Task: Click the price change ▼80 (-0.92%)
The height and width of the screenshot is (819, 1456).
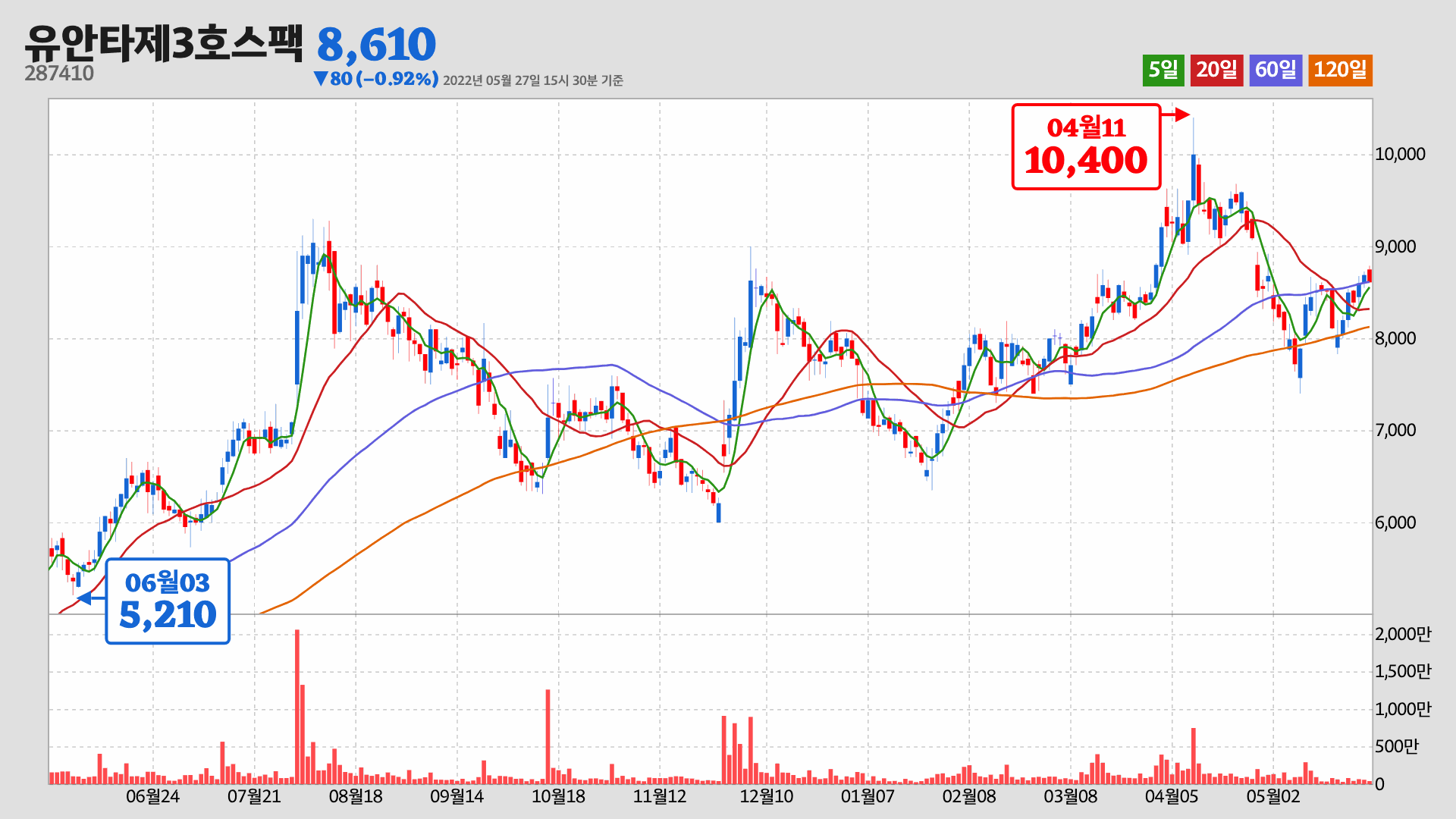Action: 376,79
